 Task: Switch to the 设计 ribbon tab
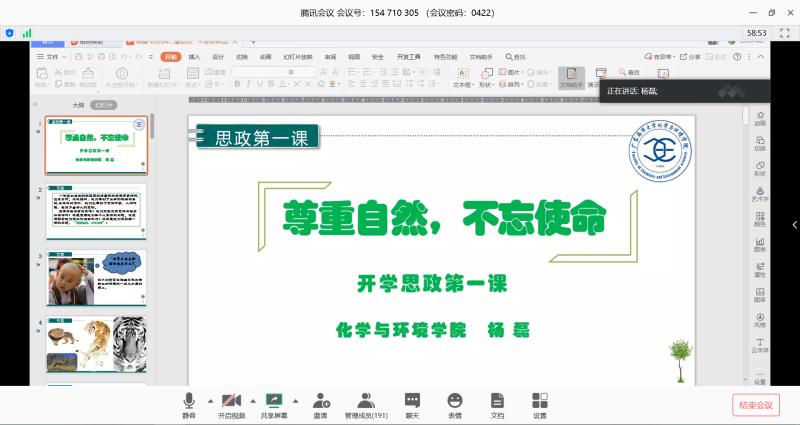click(x=218, y=57)
